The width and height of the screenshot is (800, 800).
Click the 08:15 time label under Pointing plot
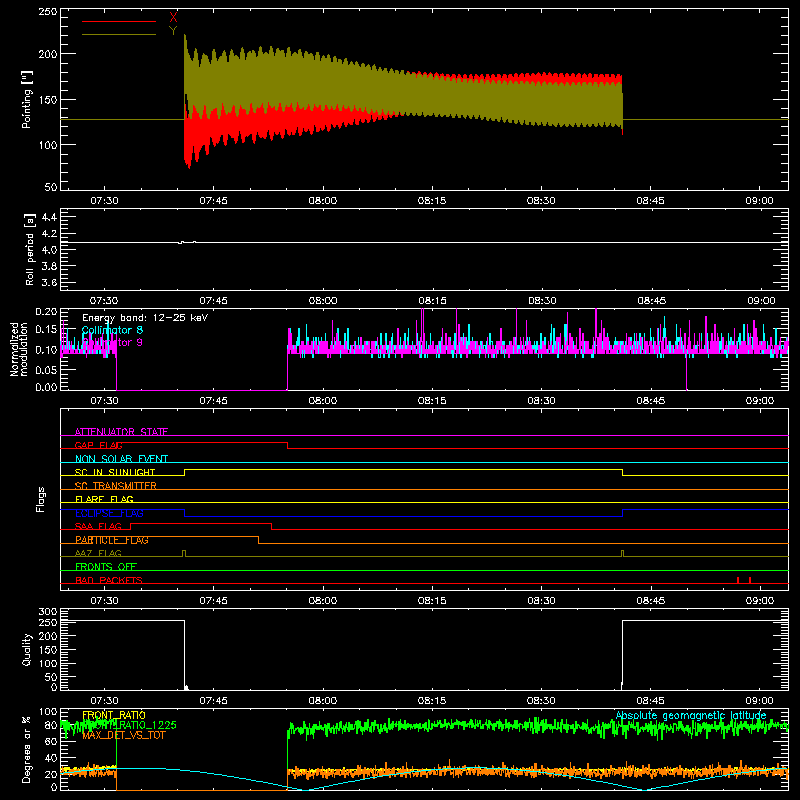point(432,201)
